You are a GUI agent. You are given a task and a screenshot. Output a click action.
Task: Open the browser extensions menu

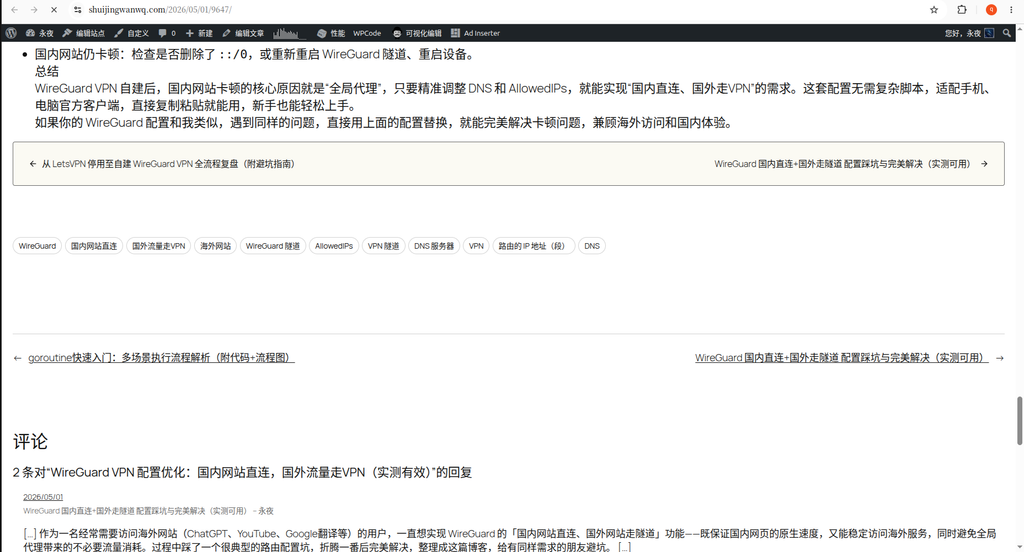point(962,10)
